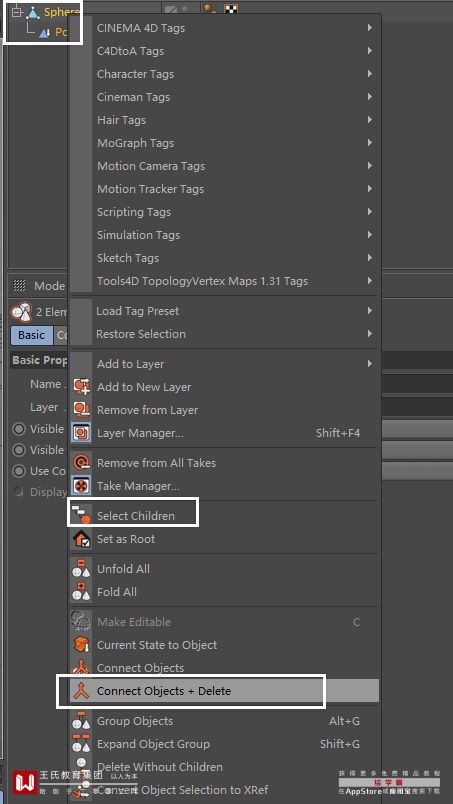This screenshot has width=453, height=804.
Task: Expand the Motion Tracker Tags arrow
Action: (369, 189)
